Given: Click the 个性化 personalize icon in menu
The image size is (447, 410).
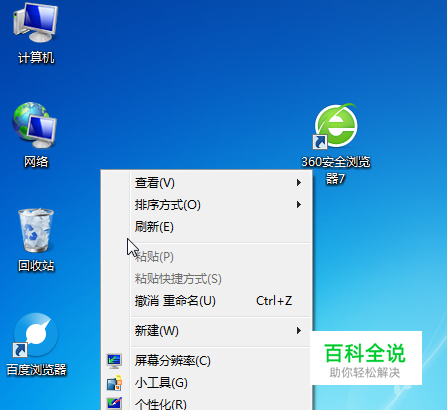Looking at the screenshot, I should click(114, 403).
